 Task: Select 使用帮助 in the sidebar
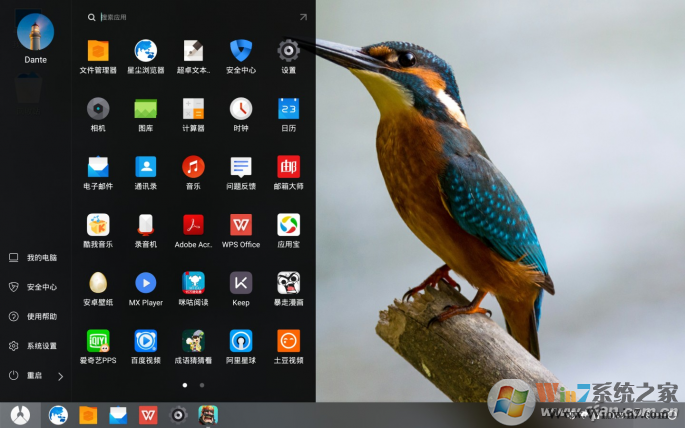point(41,316)
